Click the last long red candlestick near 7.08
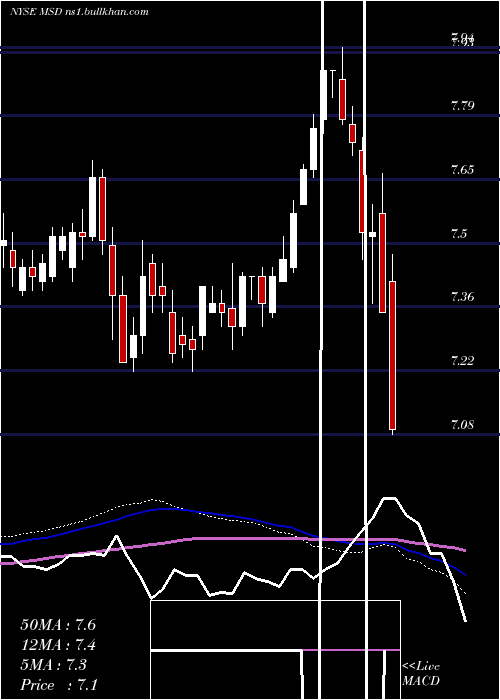 coord(392,355)
